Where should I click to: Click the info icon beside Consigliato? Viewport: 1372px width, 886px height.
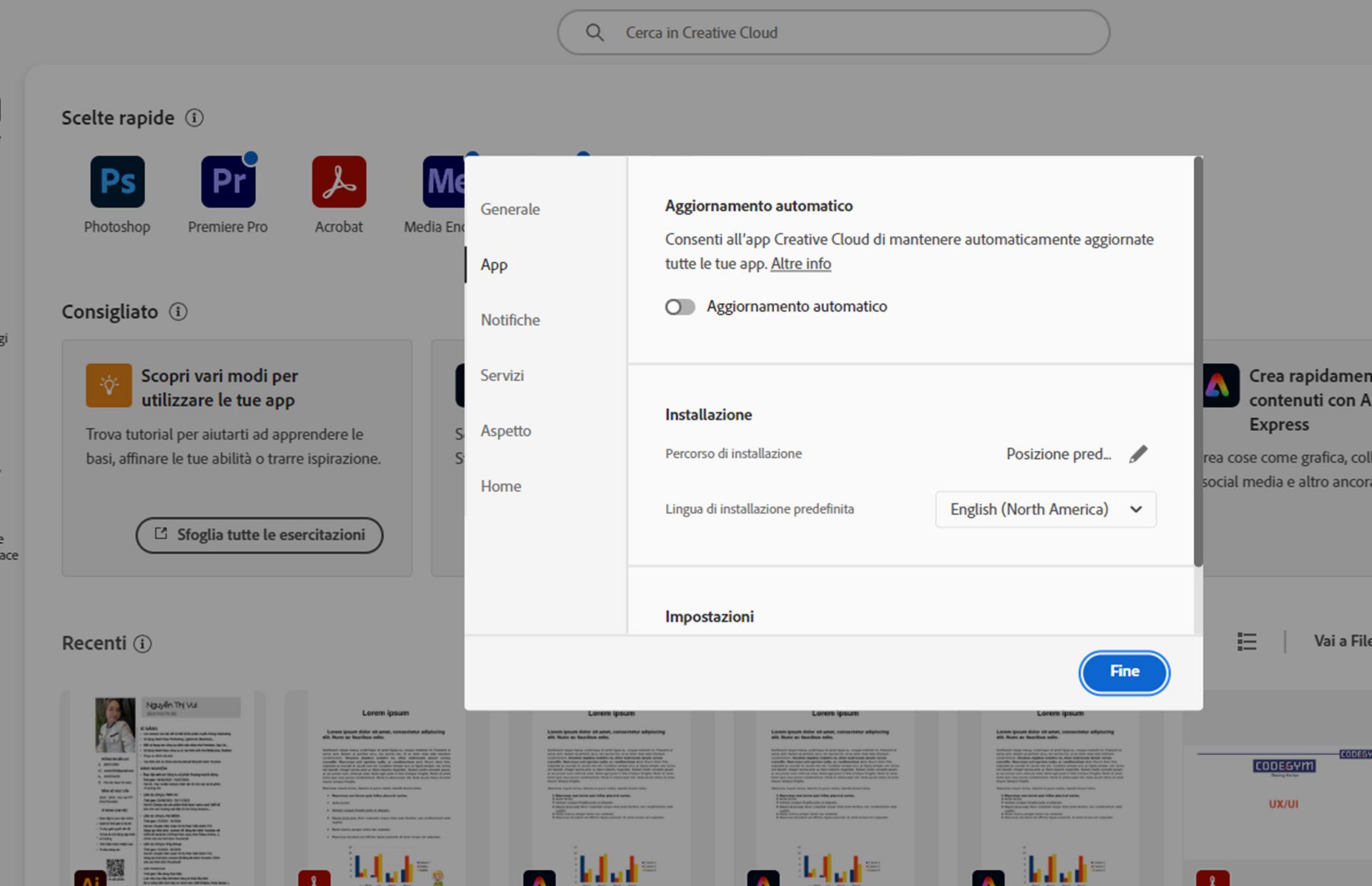point(178,312)
